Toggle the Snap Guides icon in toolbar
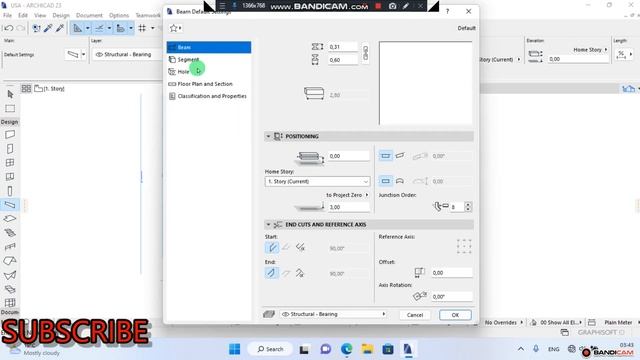 (99, 28)
